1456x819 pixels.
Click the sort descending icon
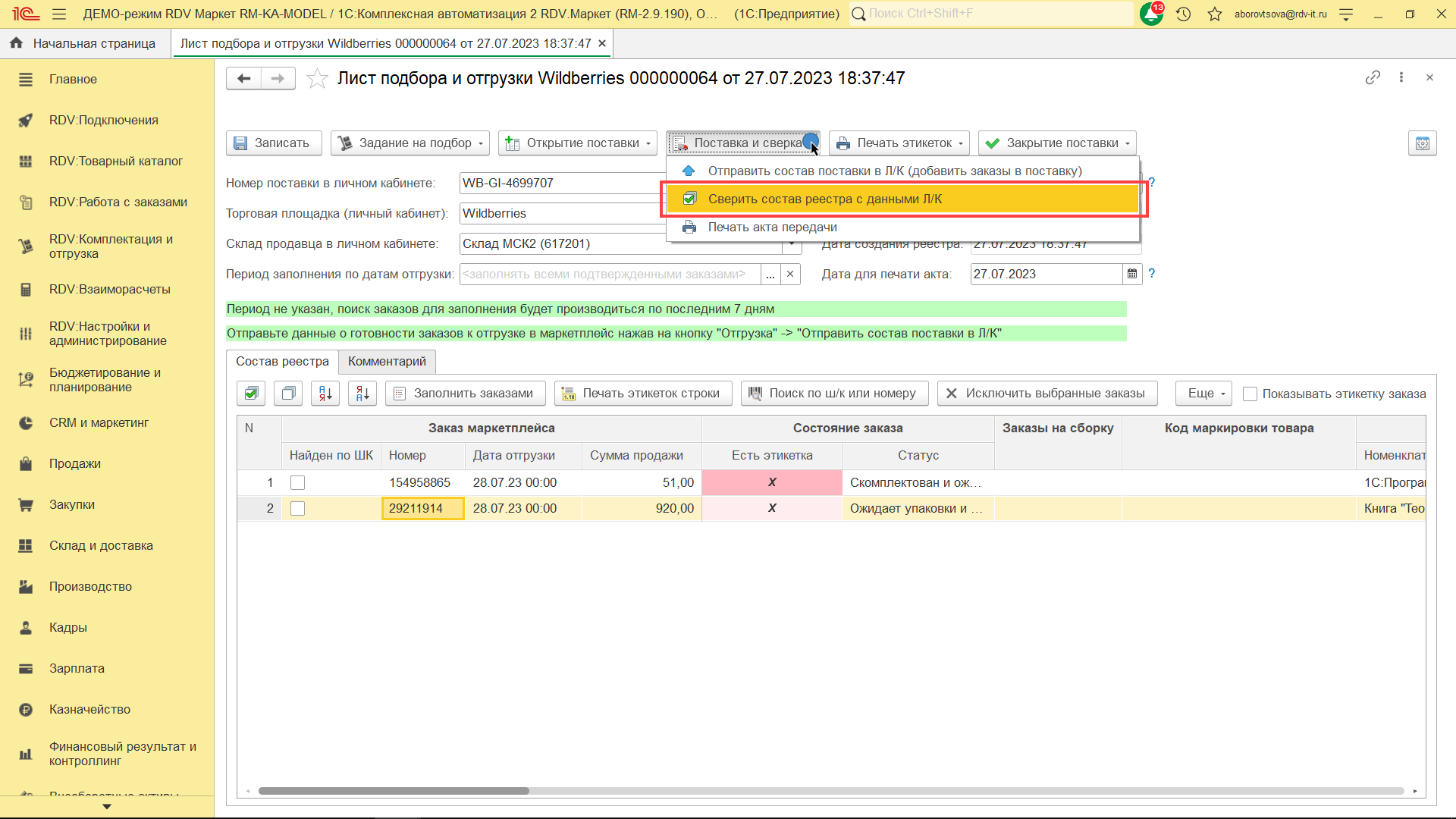pyautogui.click(x=362, y=393)
